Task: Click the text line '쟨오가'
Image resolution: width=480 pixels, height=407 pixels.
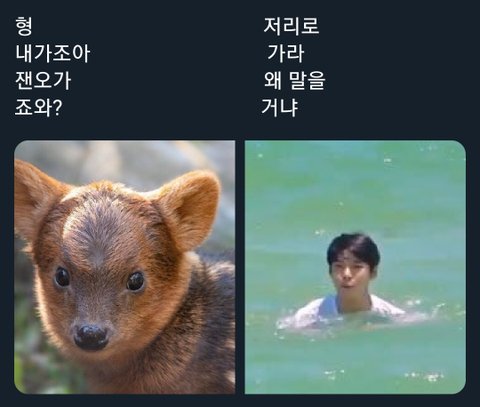Action: click(43, 81)
